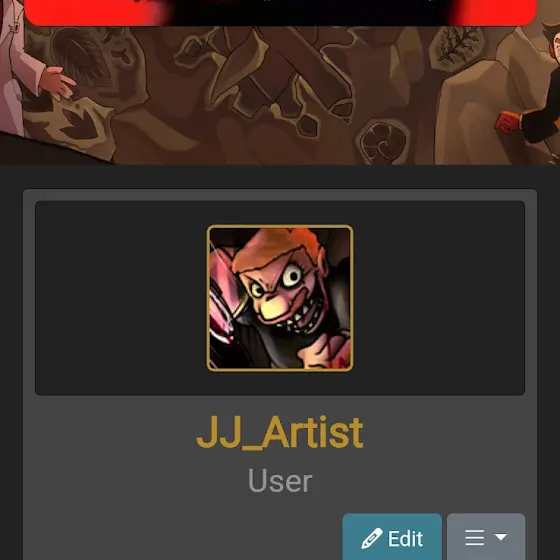Click the User role label
560x560 pixels.
click(280, 481)
